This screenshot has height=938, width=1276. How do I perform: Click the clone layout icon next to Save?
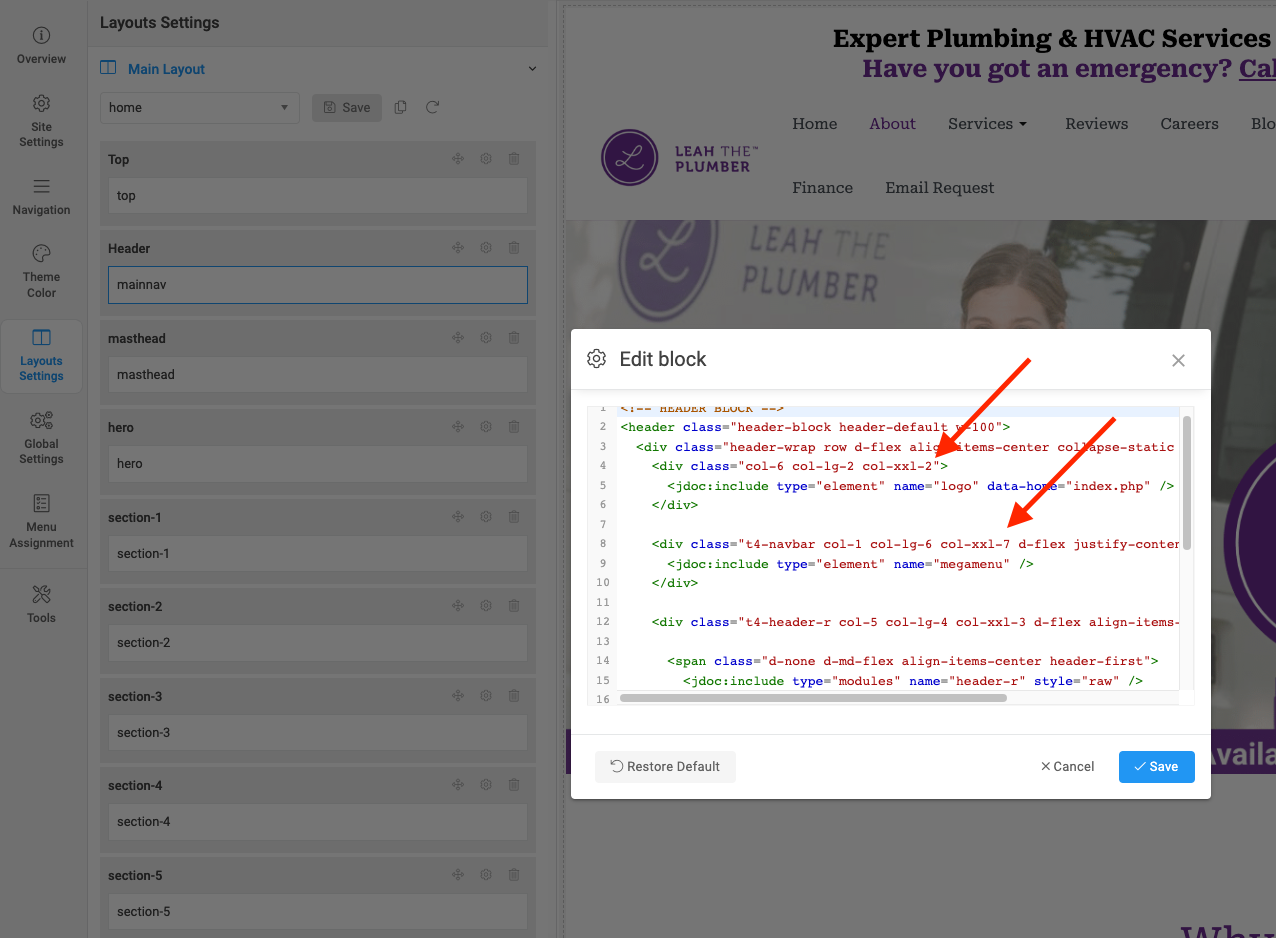(x=401, y=107)
